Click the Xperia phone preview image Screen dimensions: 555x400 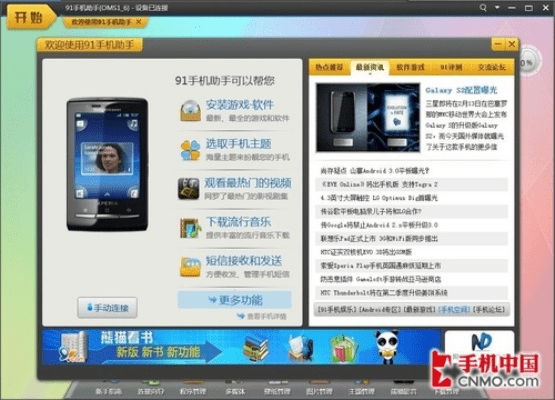pos(107,164)
